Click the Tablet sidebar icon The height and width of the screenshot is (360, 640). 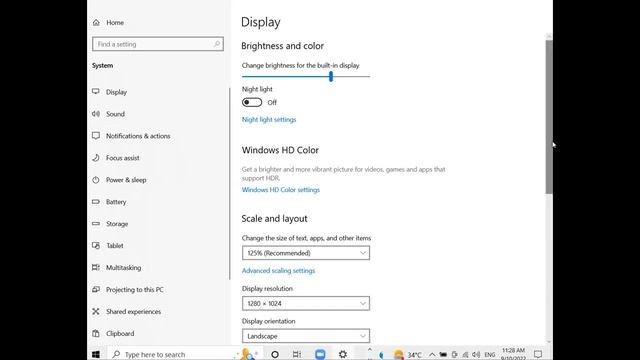click(x=96, y=246)
